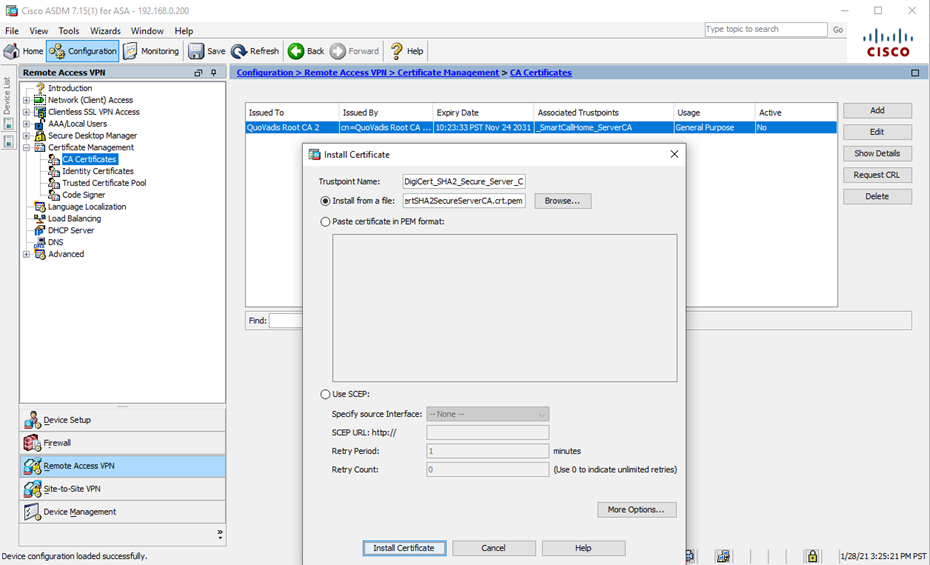Open the File menu
Viewport: 930px width, 565px height.
[12, 31]
